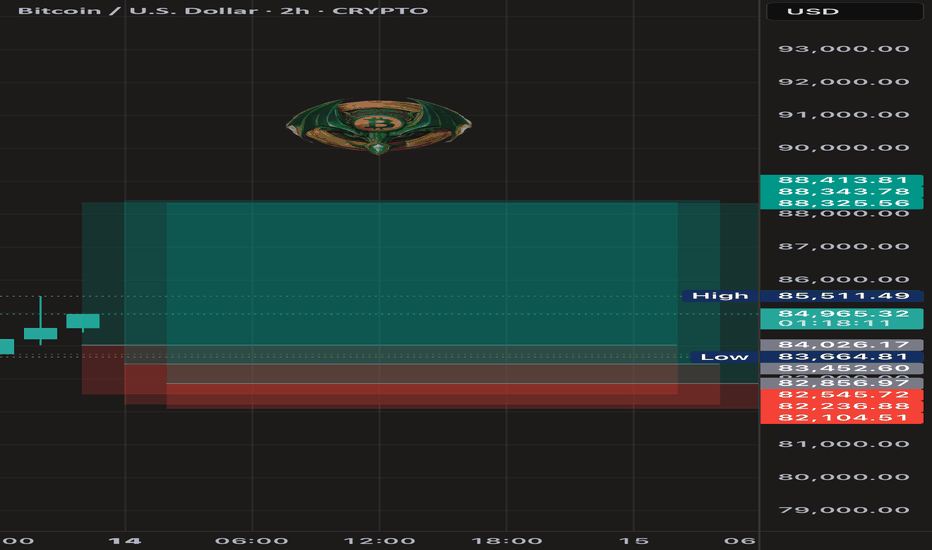
Task: Select the red stop-loss zone of the position
Action: [422, 396]
